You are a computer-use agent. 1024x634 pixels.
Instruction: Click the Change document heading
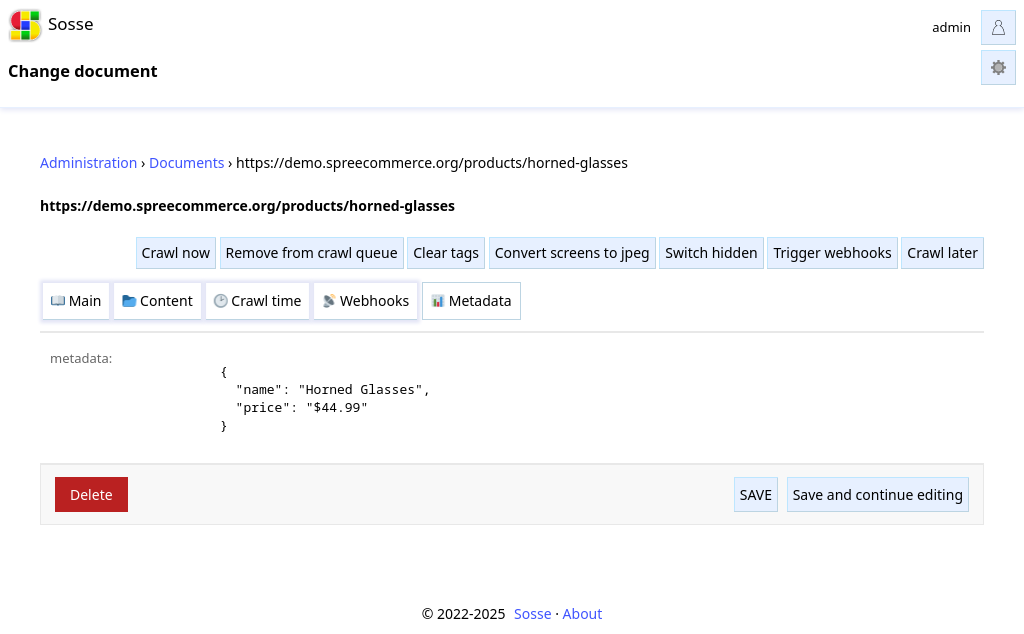[x=82, y=71]
